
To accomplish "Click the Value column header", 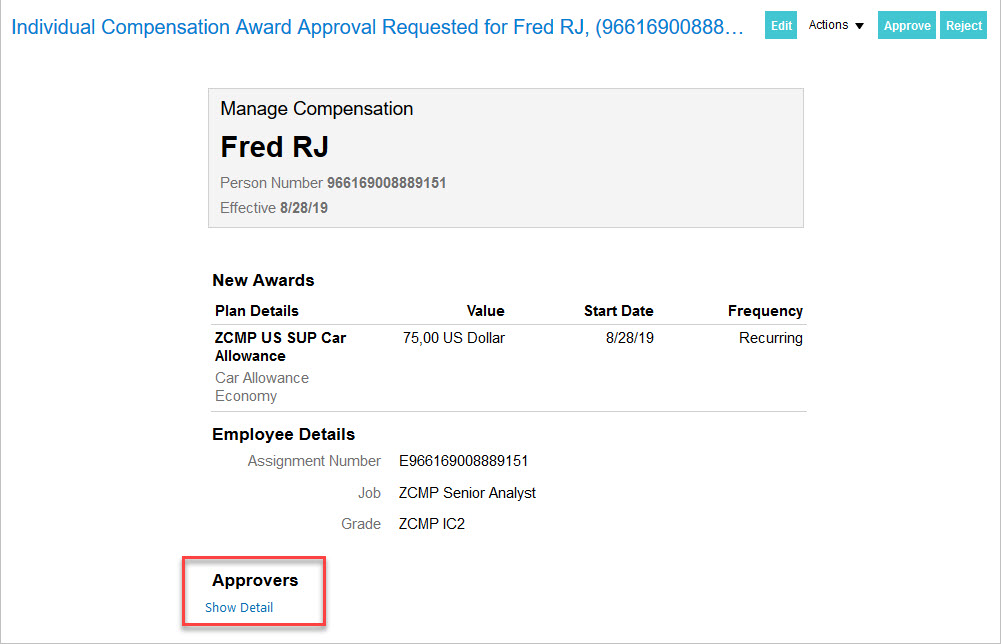I will click(485, 311).
